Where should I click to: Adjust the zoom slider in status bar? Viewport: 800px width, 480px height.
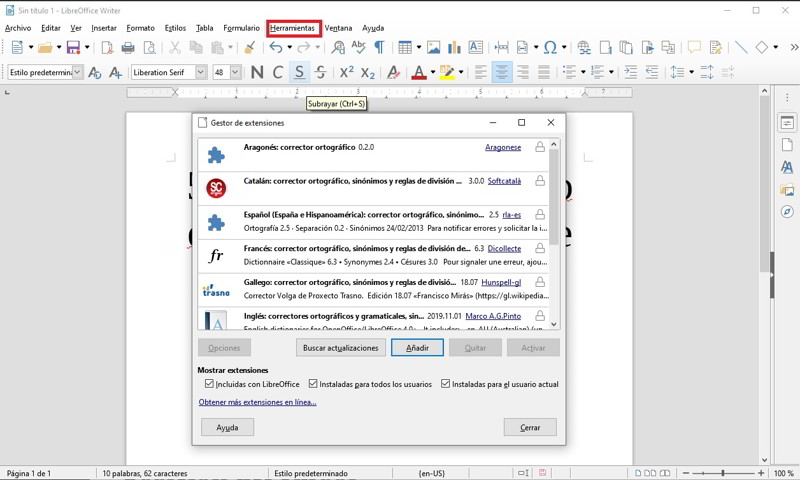point(723,473)
